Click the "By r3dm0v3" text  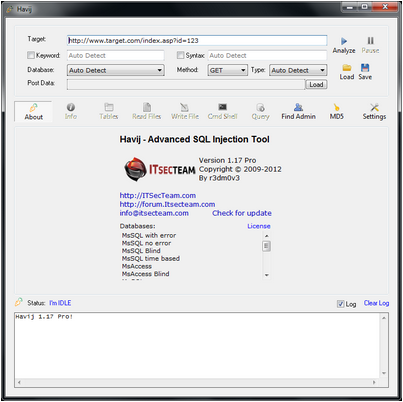click(x=219, y=178)
